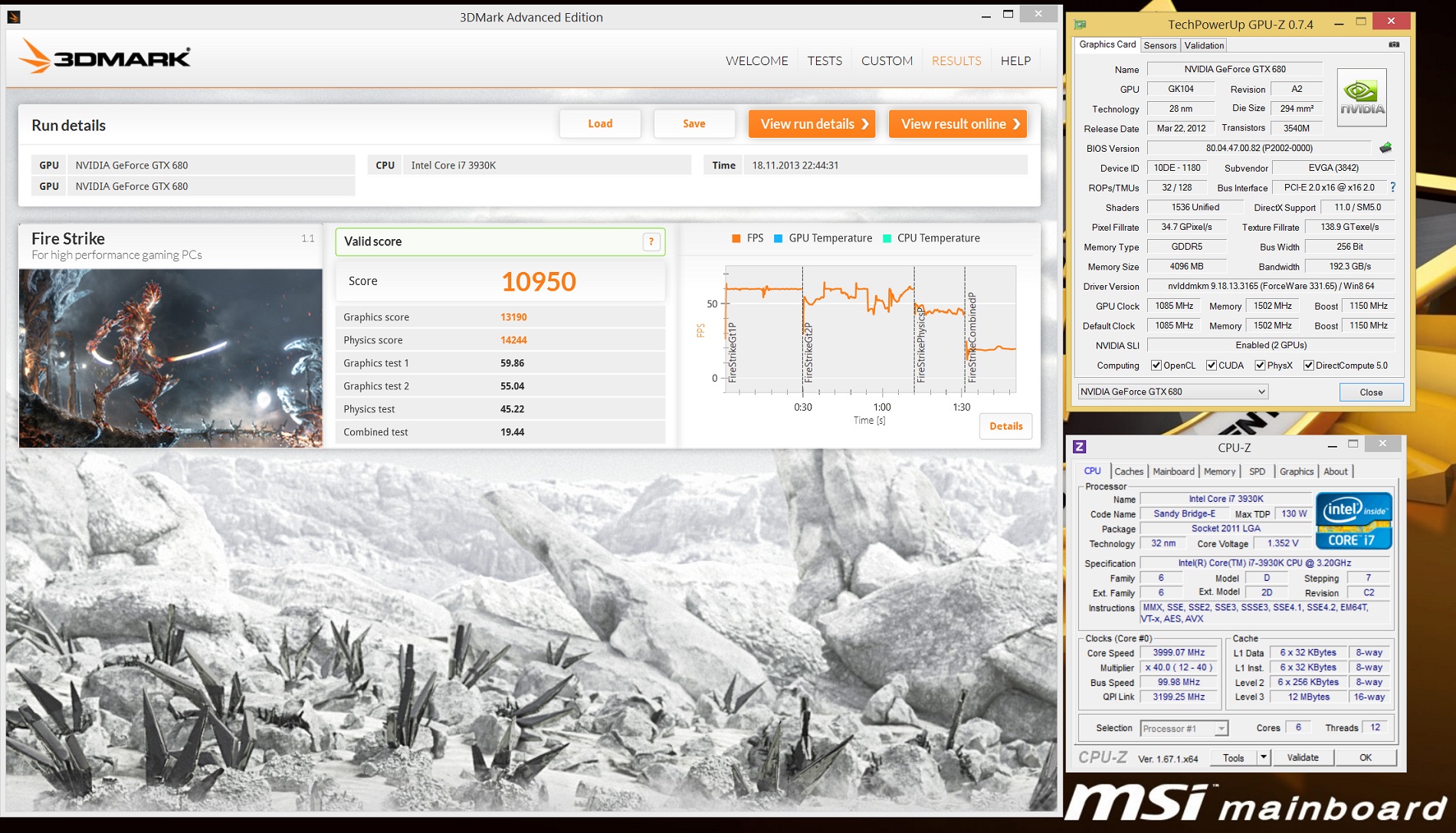Open the CUSTOM section in 3DMark

887,61
